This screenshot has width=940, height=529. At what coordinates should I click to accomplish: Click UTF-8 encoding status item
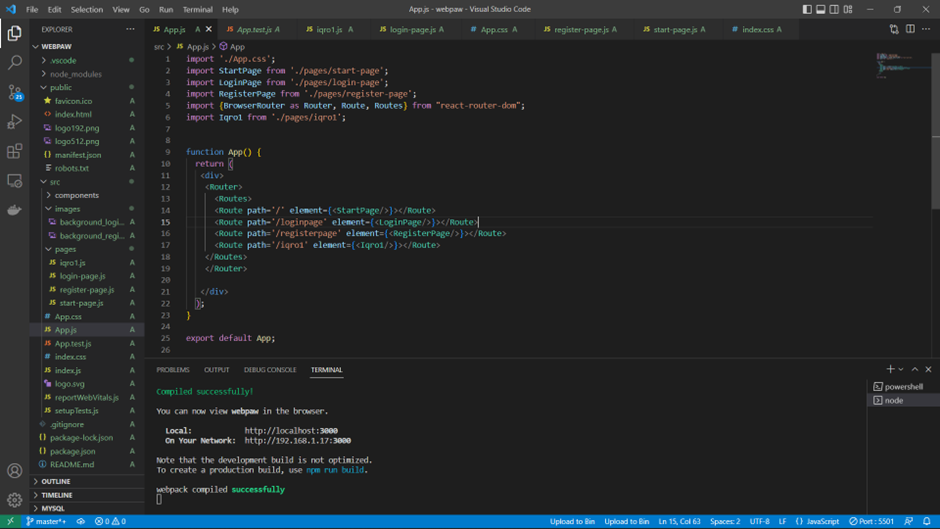pos(760,522)
